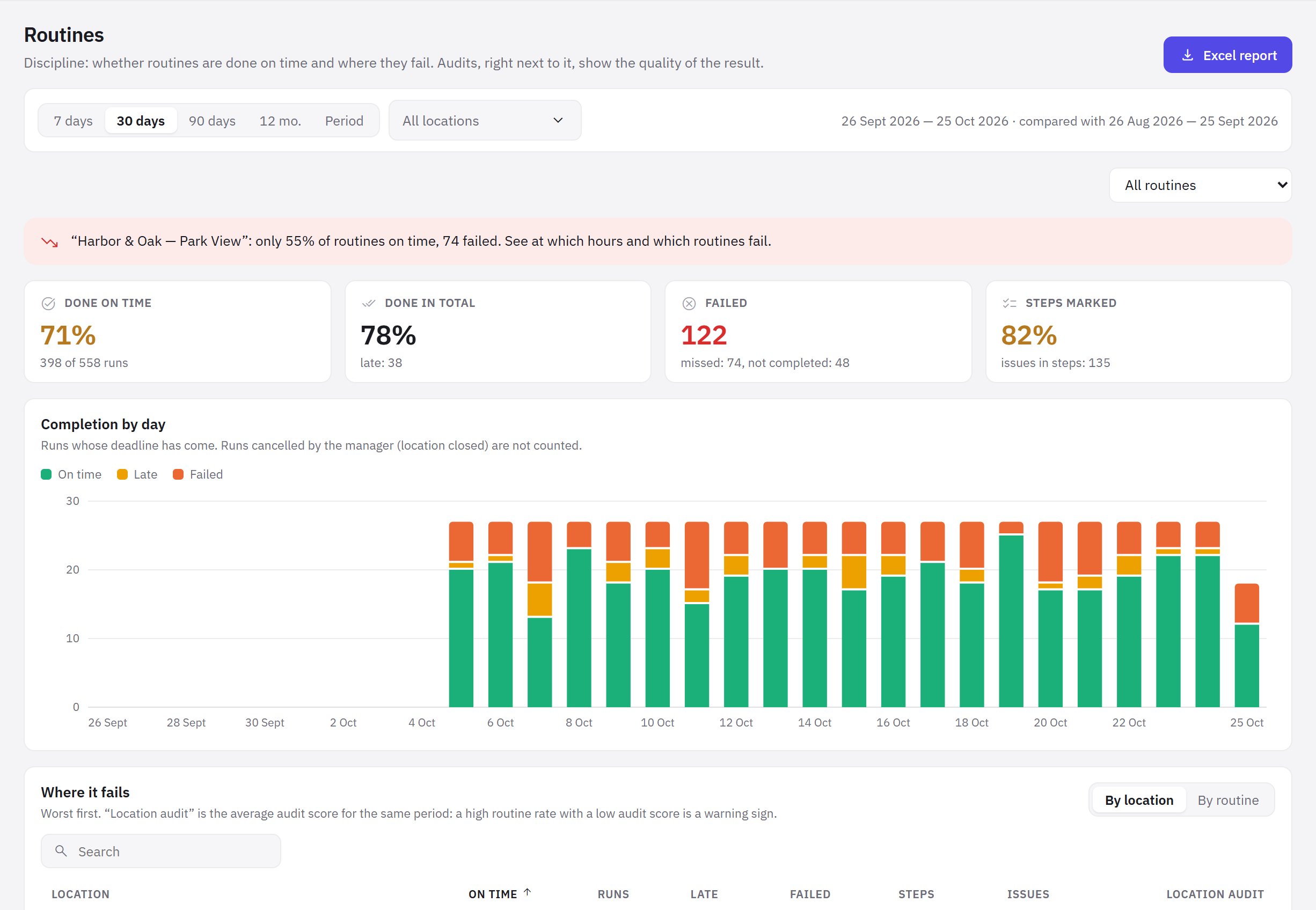Click the Steps marked 82% value

coord(1029,335)
